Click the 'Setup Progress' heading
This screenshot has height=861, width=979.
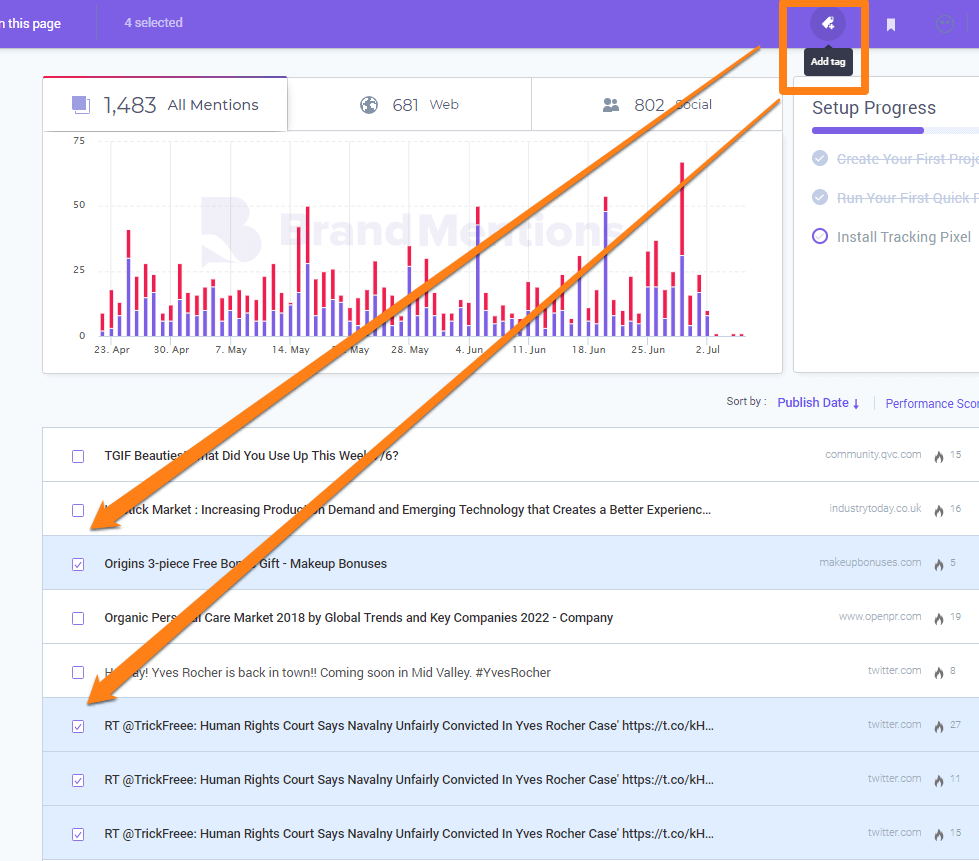click(873, 107)
